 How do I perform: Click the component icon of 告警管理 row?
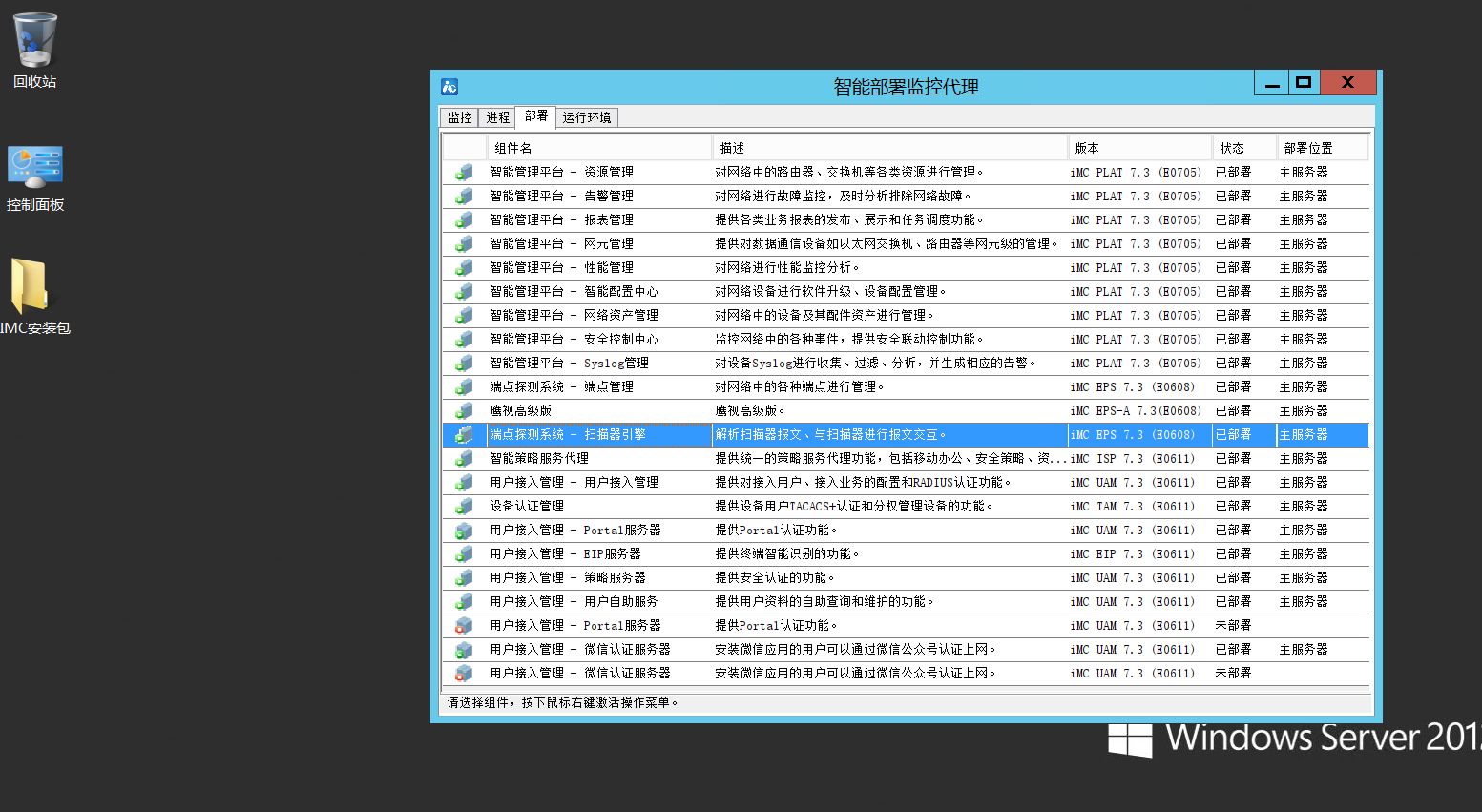coord(464,197)
